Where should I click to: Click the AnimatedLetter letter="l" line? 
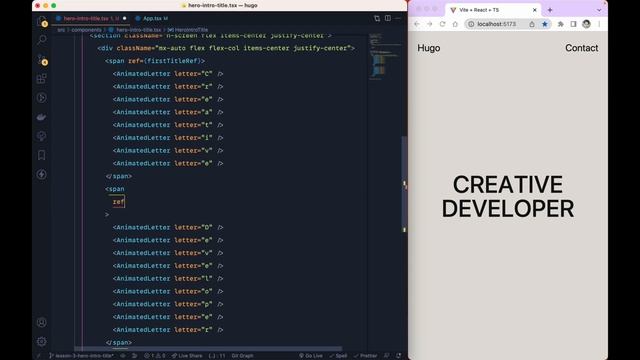point(168,278)
